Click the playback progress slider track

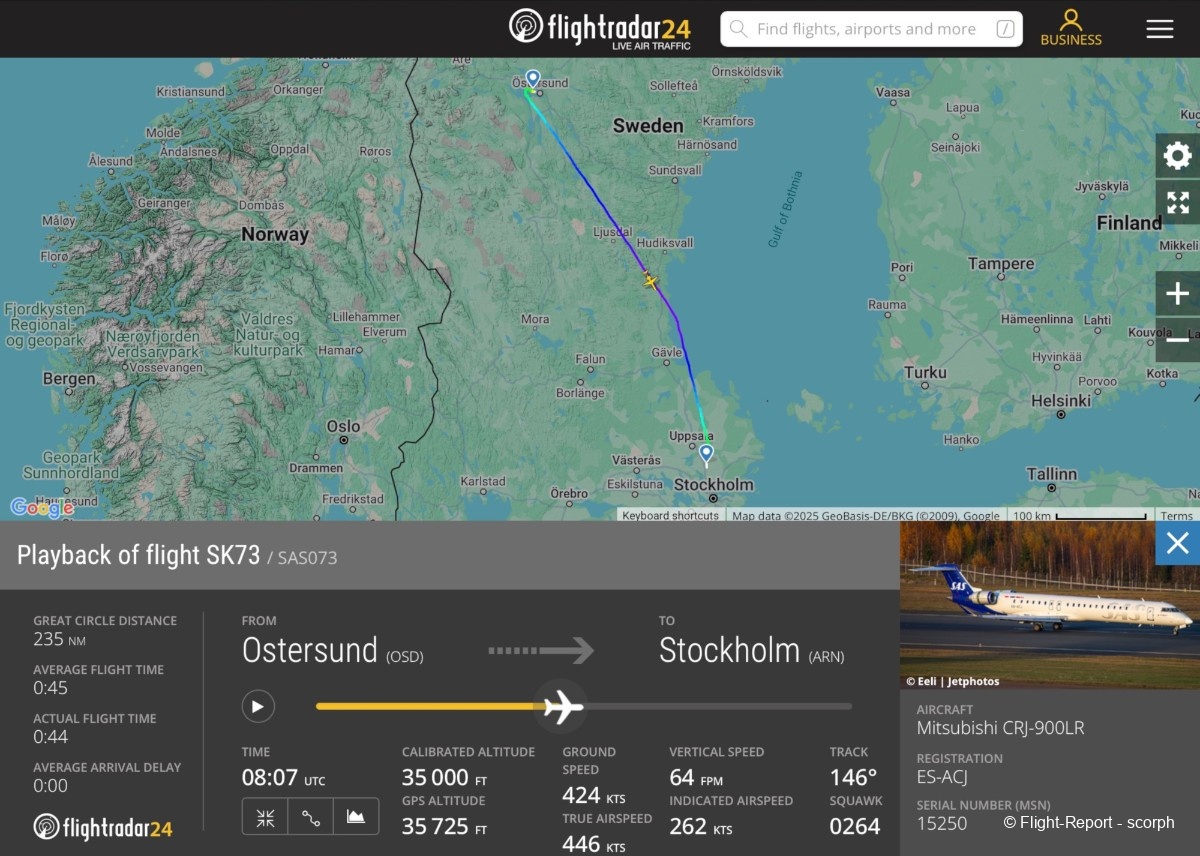click(x=584, y=706)
